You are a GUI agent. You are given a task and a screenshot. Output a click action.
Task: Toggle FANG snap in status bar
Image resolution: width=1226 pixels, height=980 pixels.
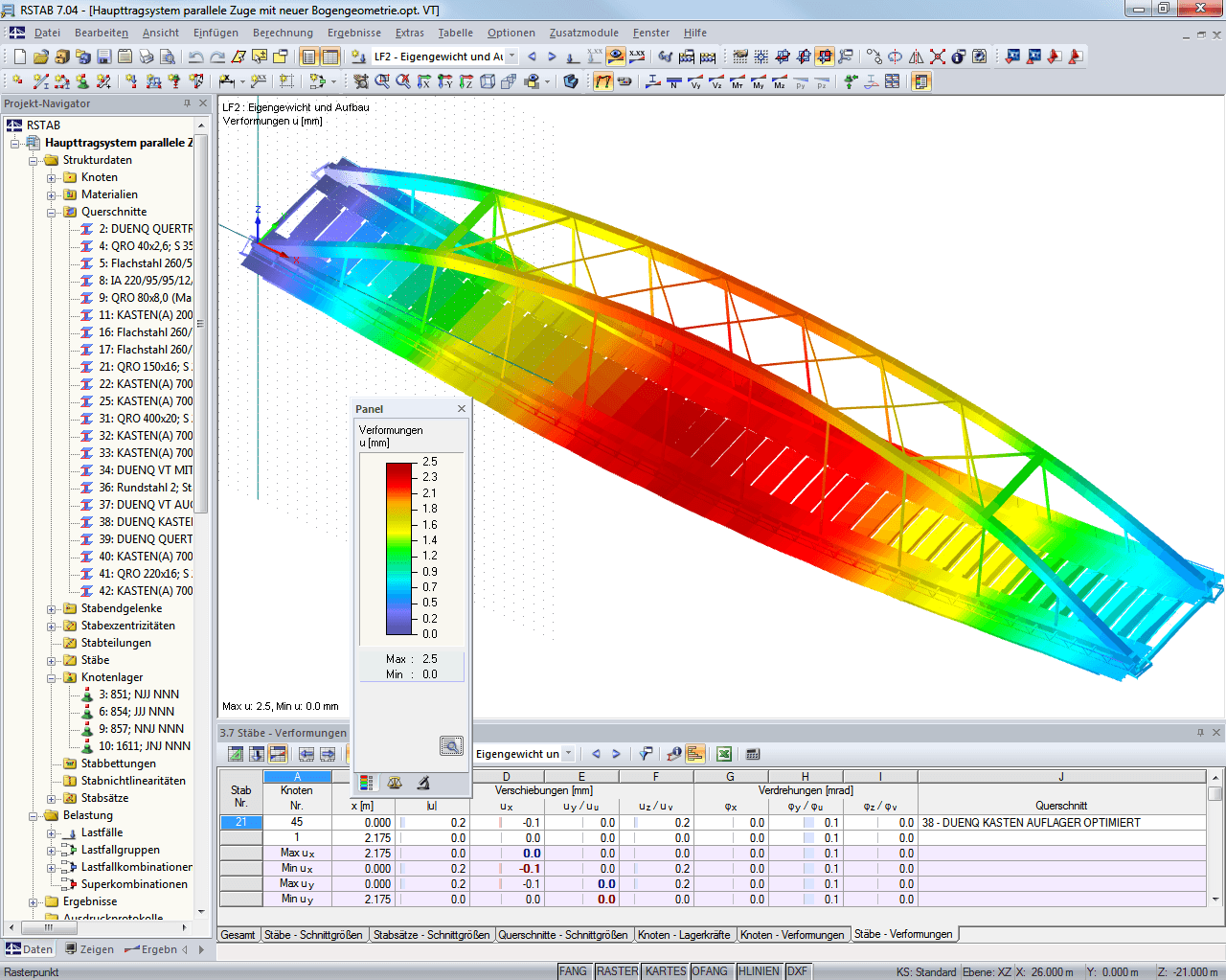coord(573,971)
